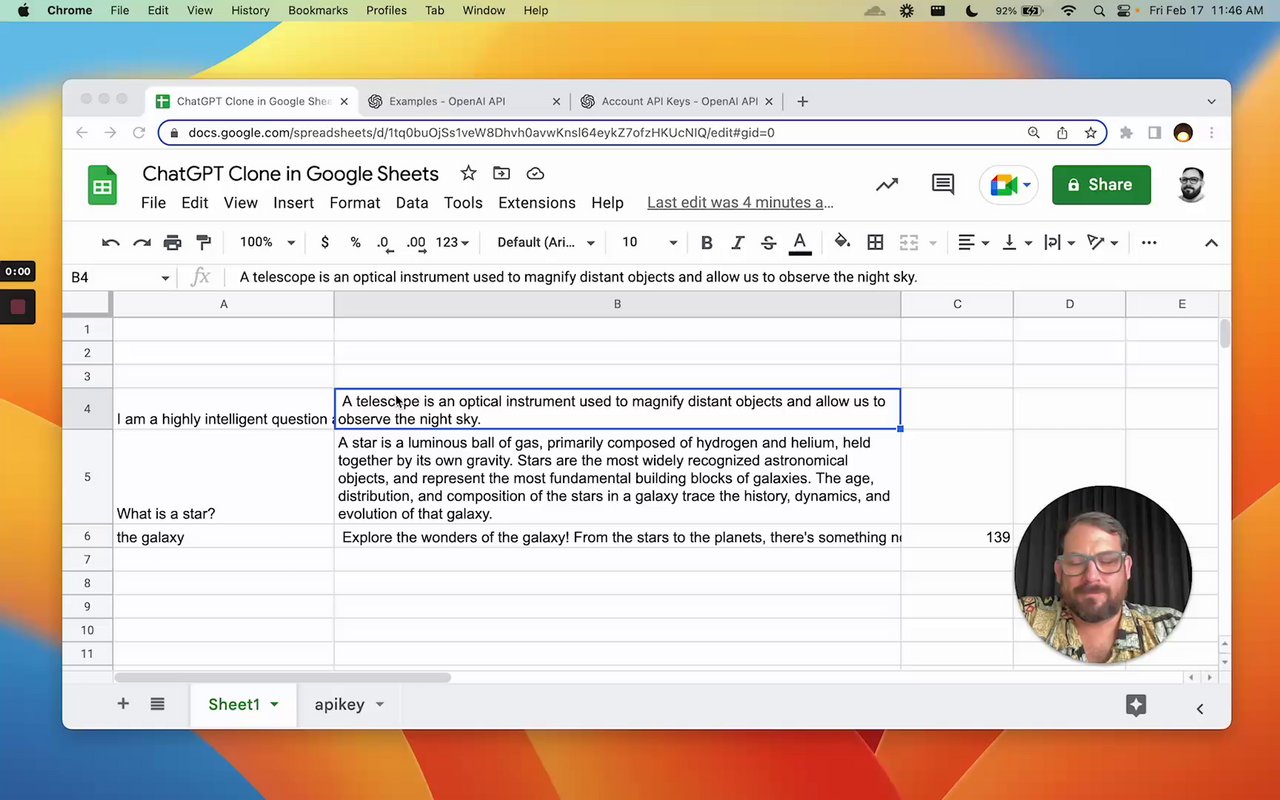Image resolution: width=1280 pixels, height=800 pixels.
Task: Open Spotlight search in the menu bar
Action: point(1099,11)
